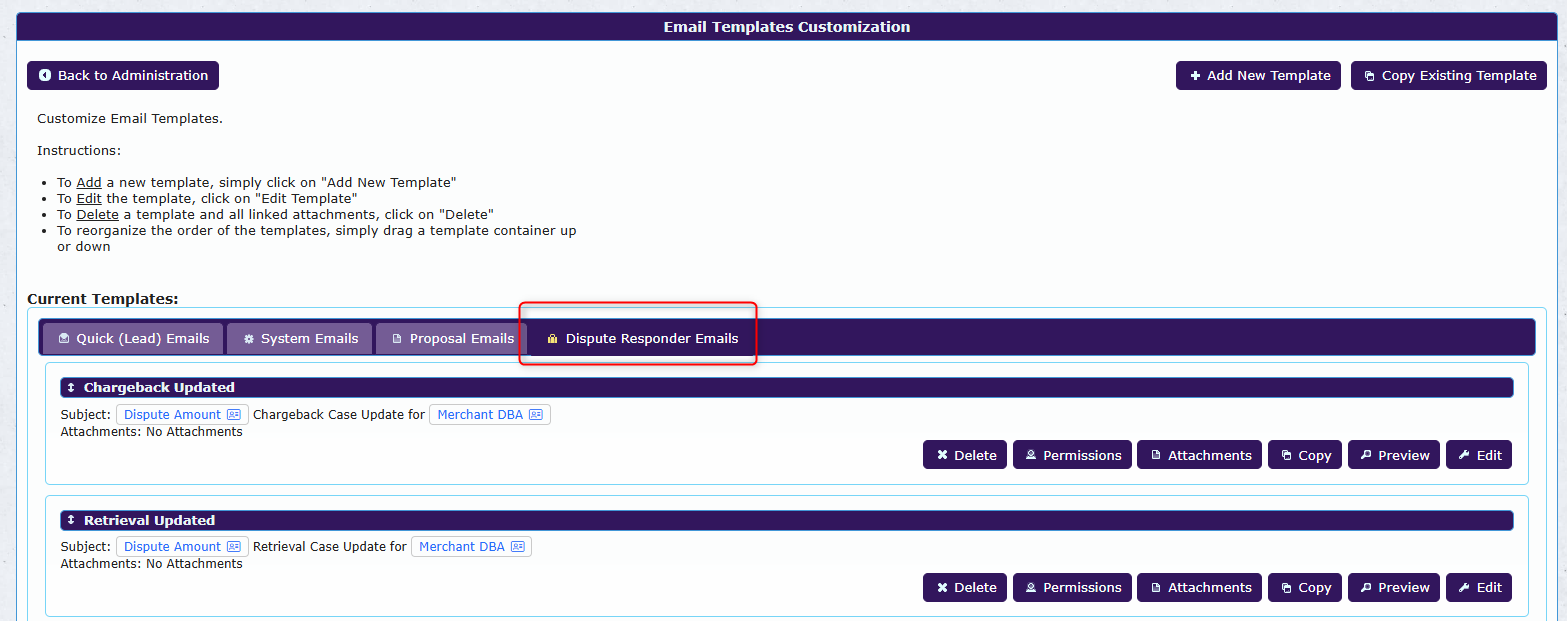Open the System Emails tab
Screen dimensions: 1567x621
[x=300, y=338]
